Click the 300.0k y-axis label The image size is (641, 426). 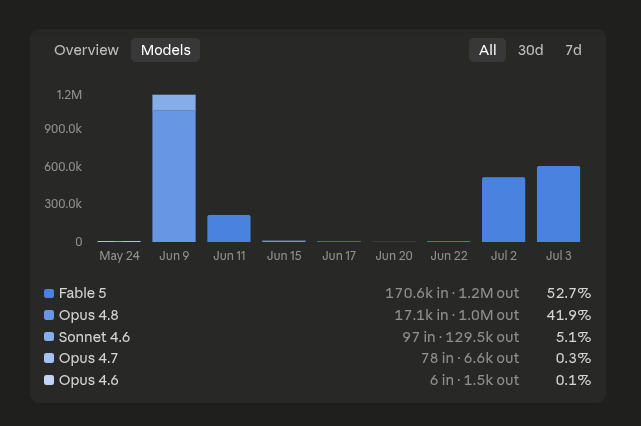(63, 204)
